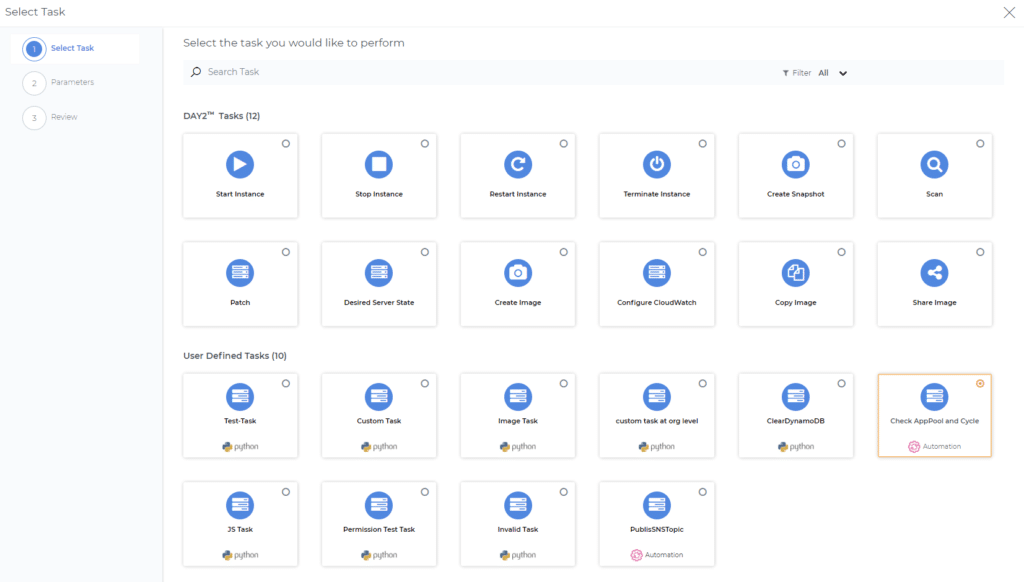Screen dimensions: 1024x582
Task: Click the Filter label with funnel icon
Action: click(x=797, y=73)
